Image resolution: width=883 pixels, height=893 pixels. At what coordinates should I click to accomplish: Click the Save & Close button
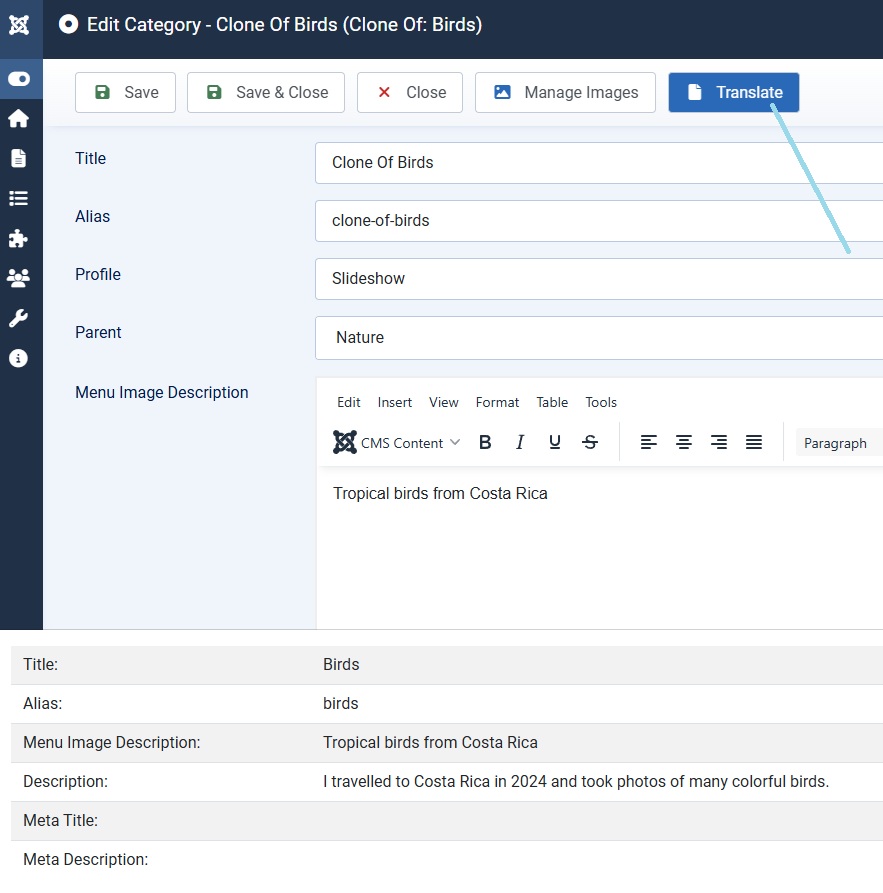click(266, 92)
